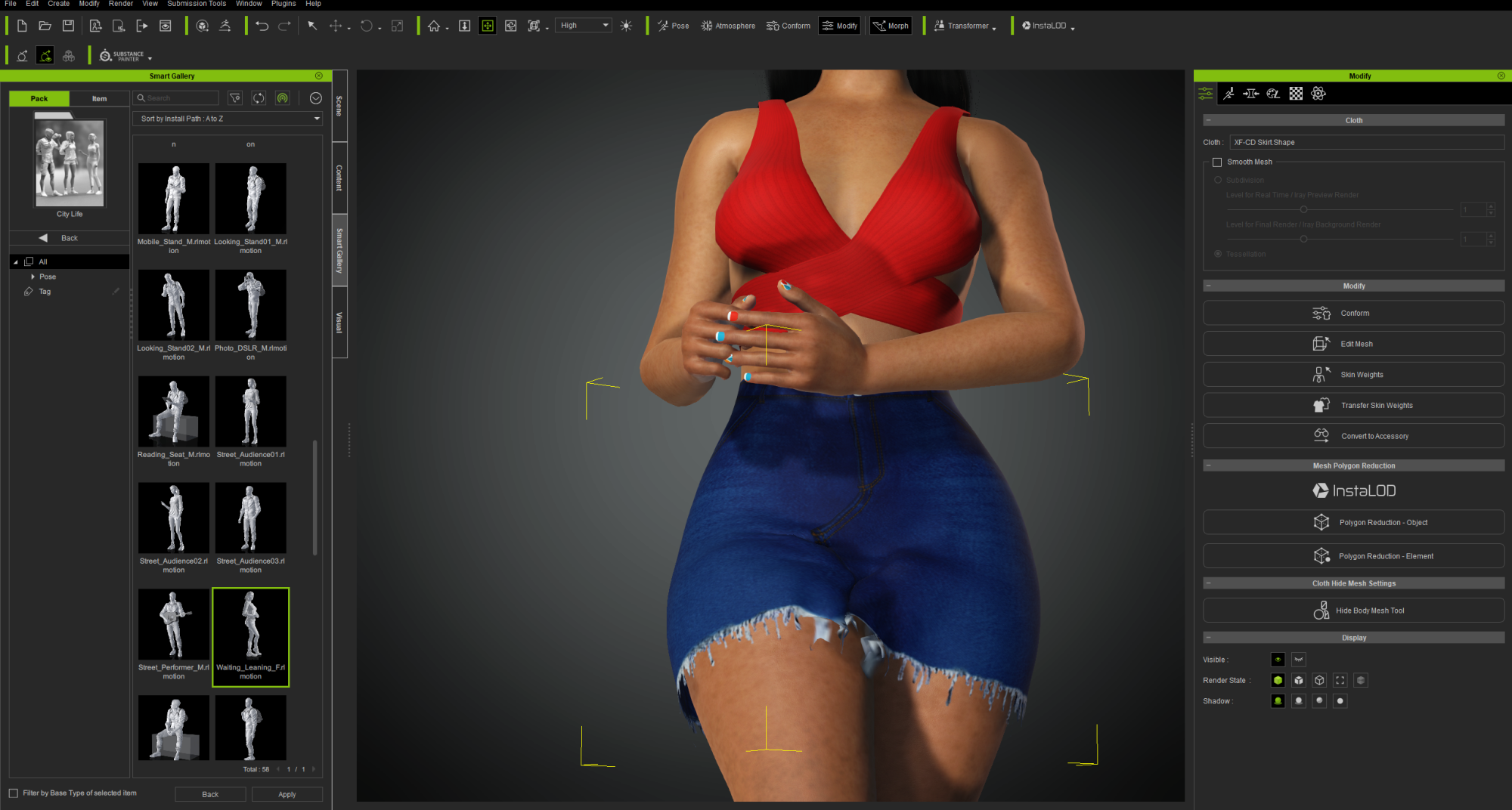Open the Plugins menu
This screenshot has height=810, width=1512.
click(x=283, y=4)
